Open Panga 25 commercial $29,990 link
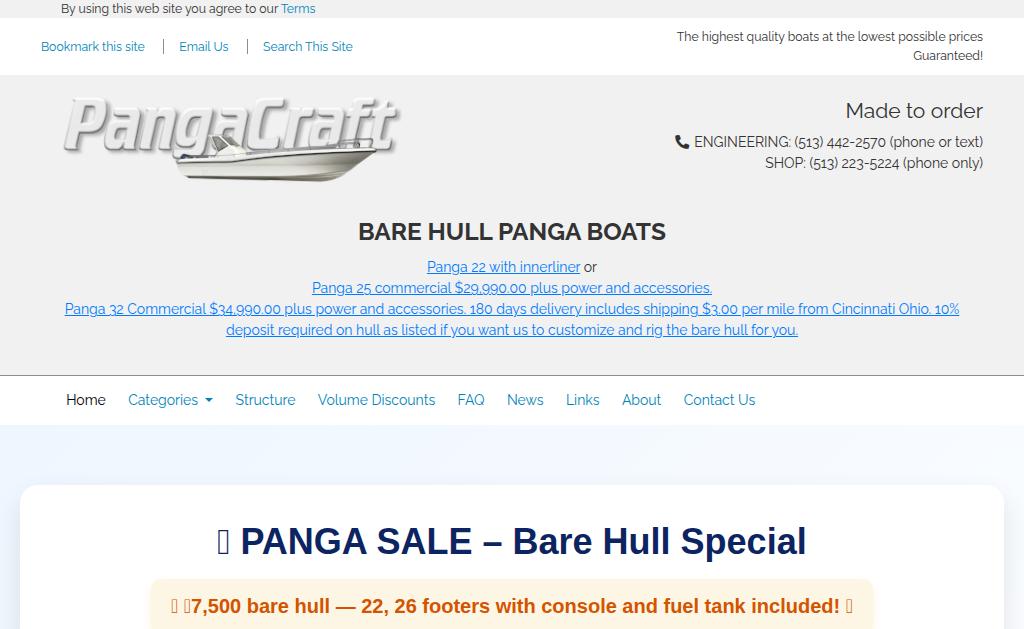The width and height of the screenshot is (1024, 629). coord(512,287)
